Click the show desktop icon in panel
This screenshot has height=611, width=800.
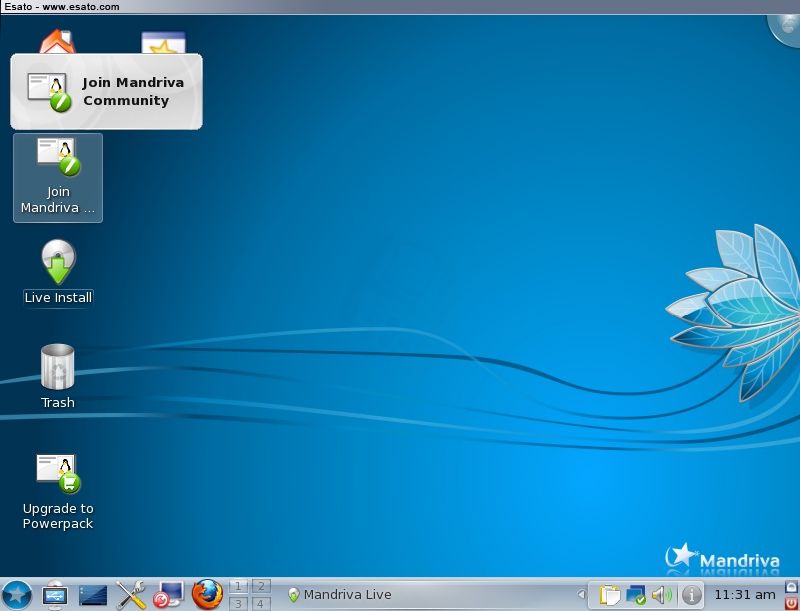coord(93,595)
